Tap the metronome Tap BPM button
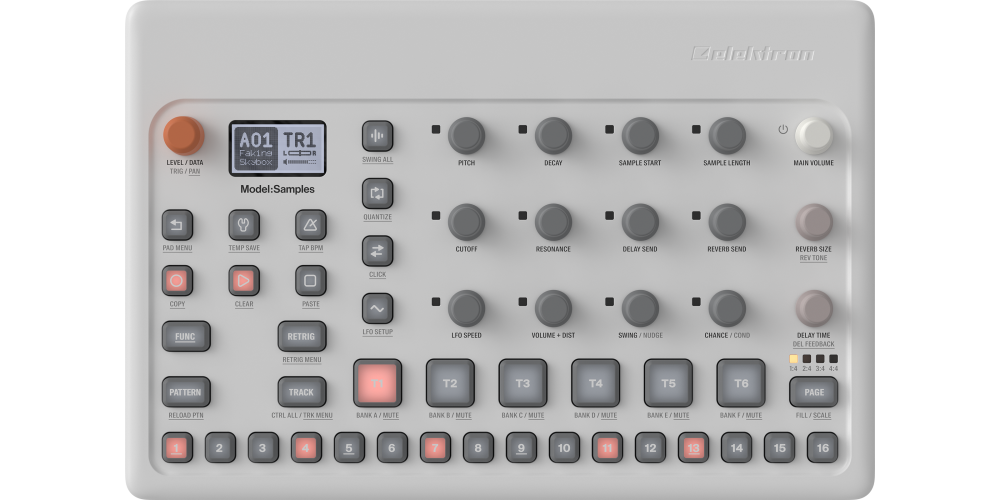The height and width of the screenshot is (500, 1000). point(311,225)
